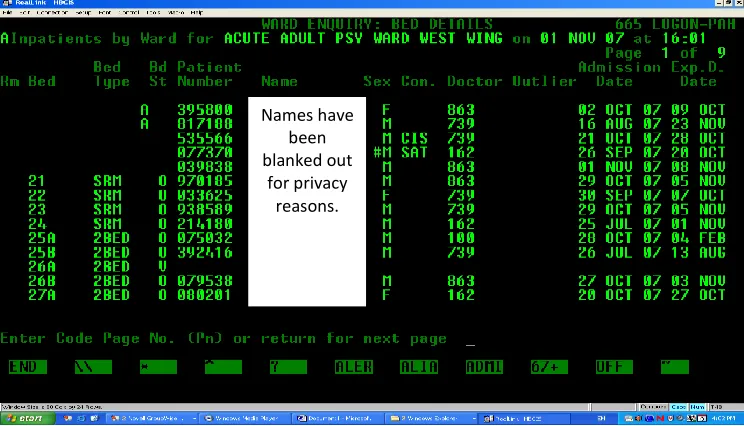Click the Windows Start button

tap(28, 418)
